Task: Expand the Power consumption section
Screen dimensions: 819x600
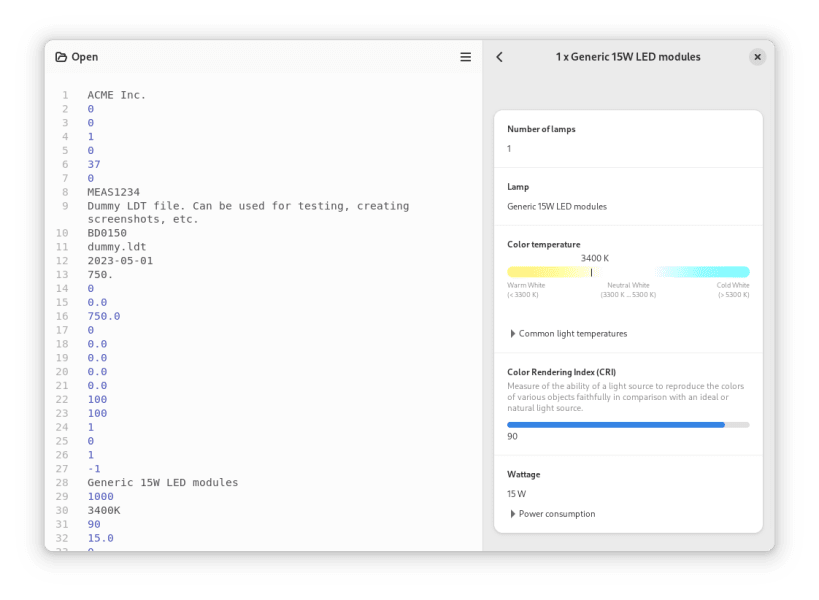Action: coord(553,514)
